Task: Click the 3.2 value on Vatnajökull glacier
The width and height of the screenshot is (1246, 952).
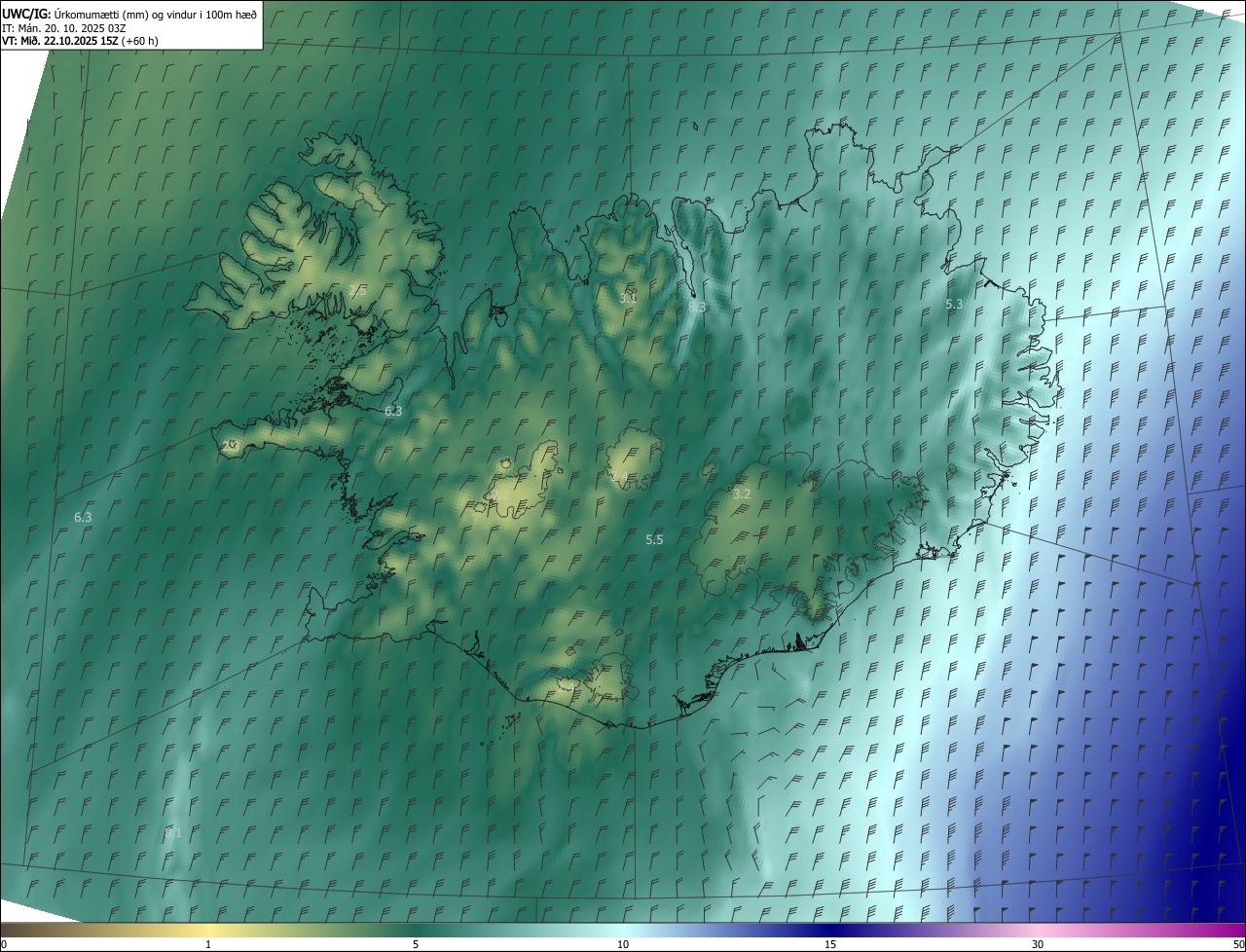Action: click(x=742, y=494)
